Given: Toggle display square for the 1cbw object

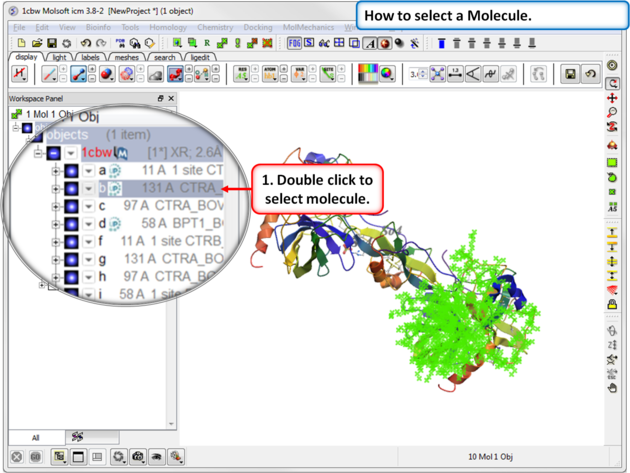Looking at the screenshot, I should coord(54,153).
